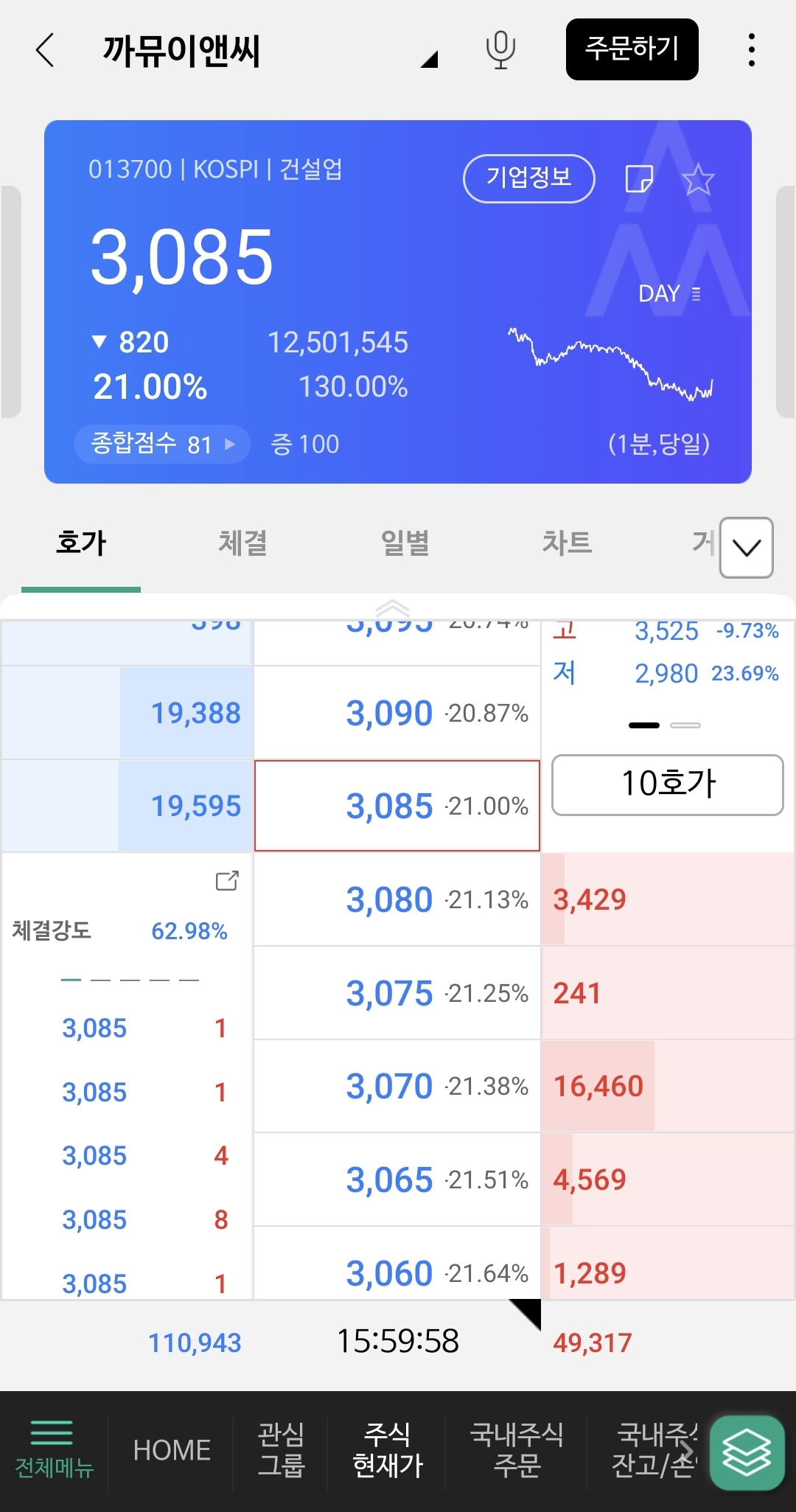
Task: Expand tab list with chevron button
Action: tap(746, 548)
